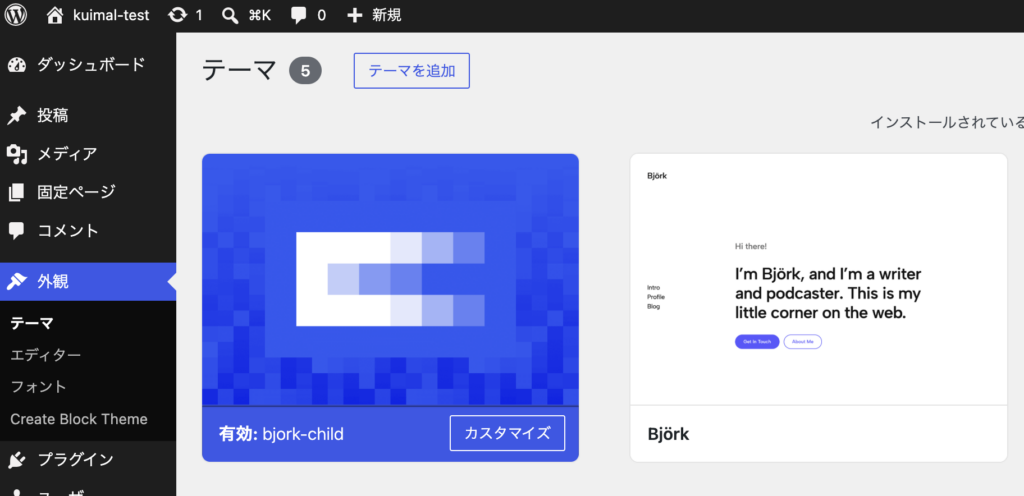Open the 新規 menu

(387, 15)
